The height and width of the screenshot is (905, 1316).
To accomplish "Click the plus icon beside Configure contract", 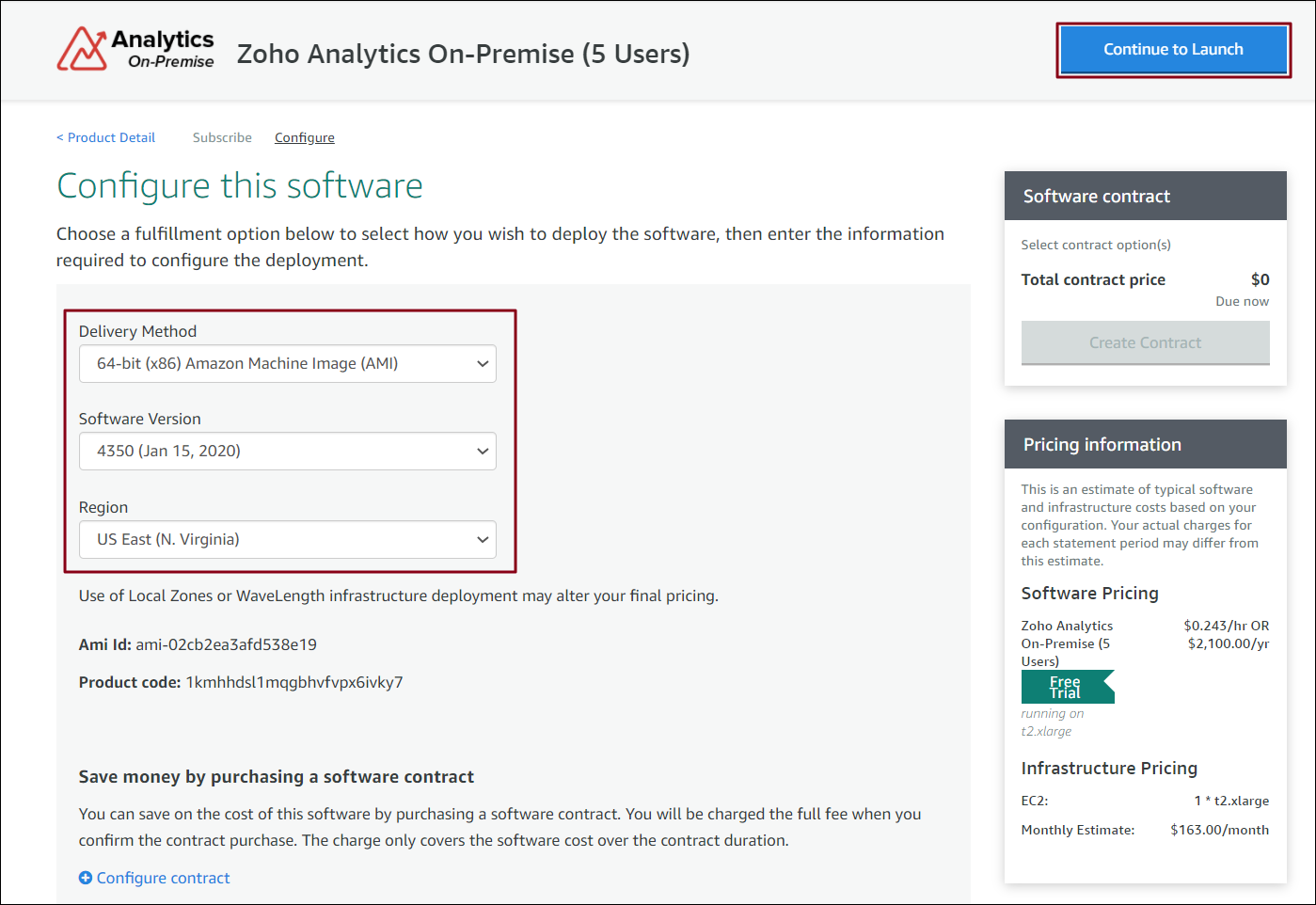I will click(86, 878).
